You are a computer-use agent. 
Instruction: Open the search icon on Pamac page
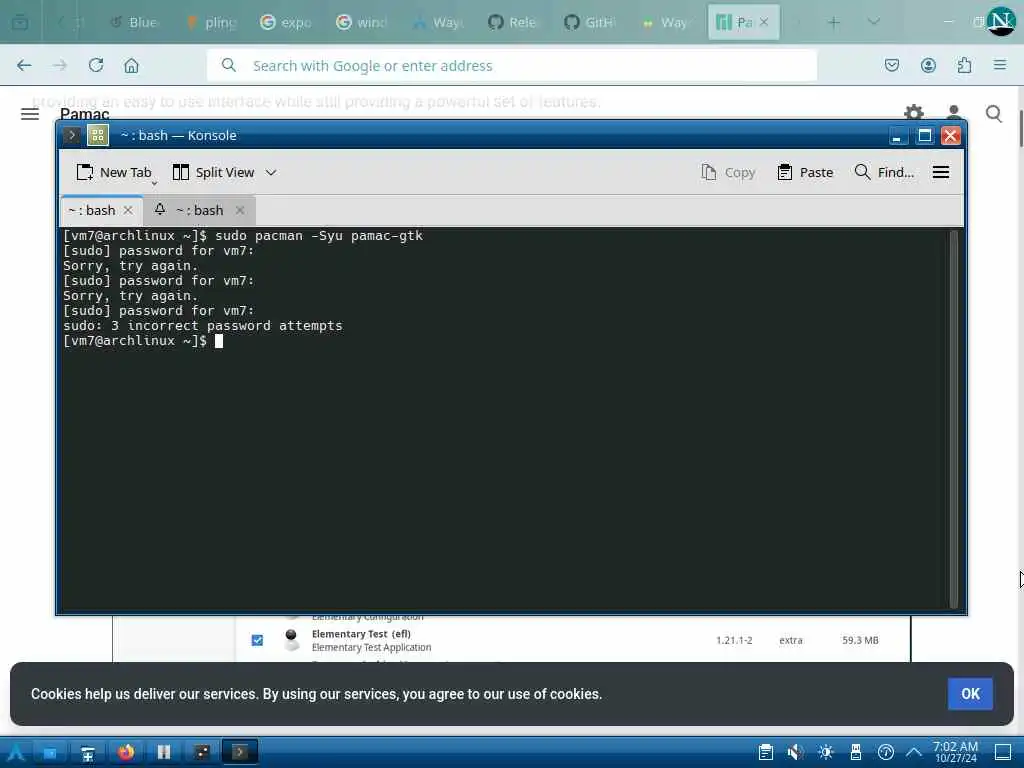coord(993,114)
